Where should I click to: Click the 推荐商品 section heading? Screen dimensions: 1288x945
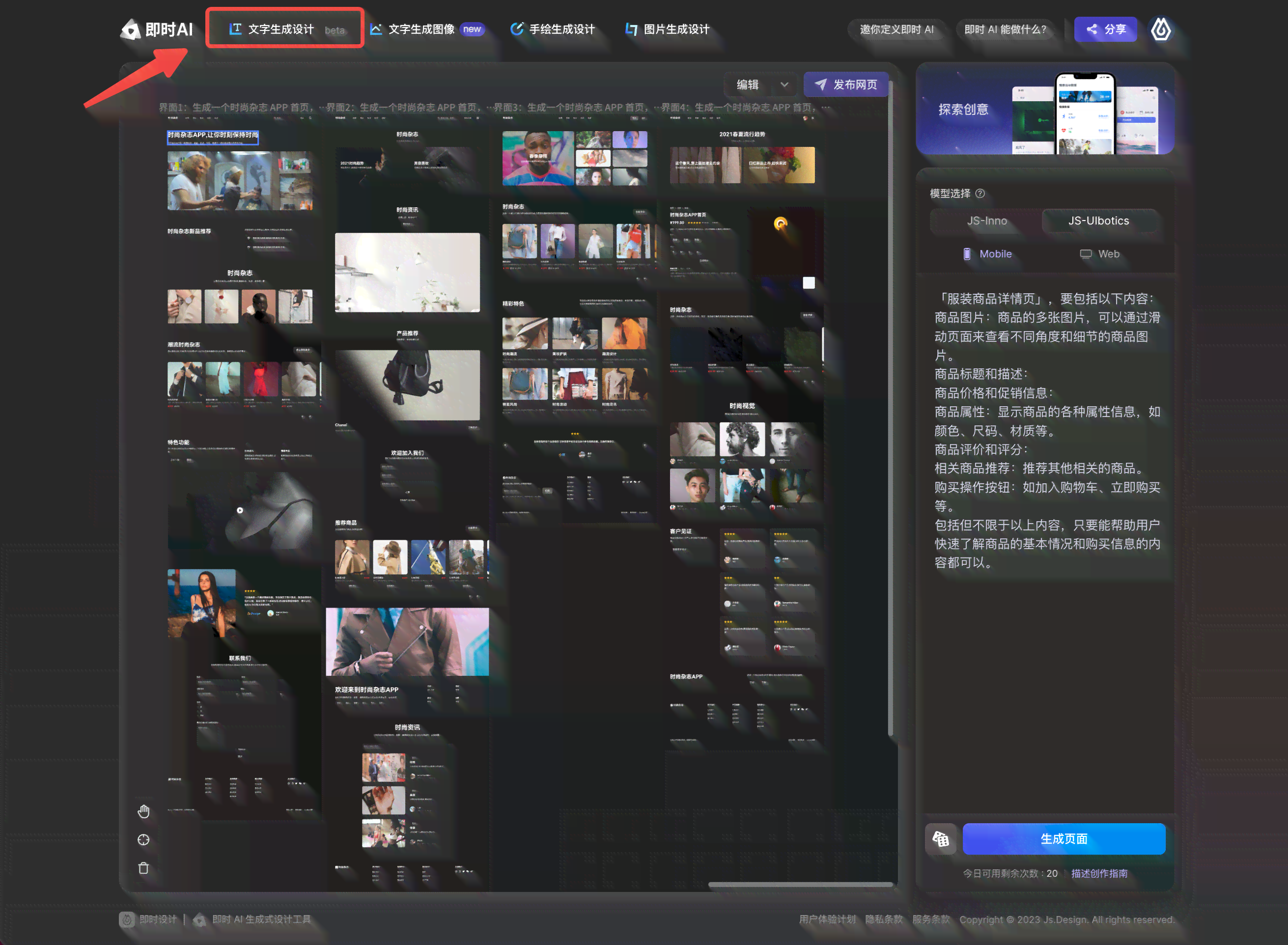point(346,523)
